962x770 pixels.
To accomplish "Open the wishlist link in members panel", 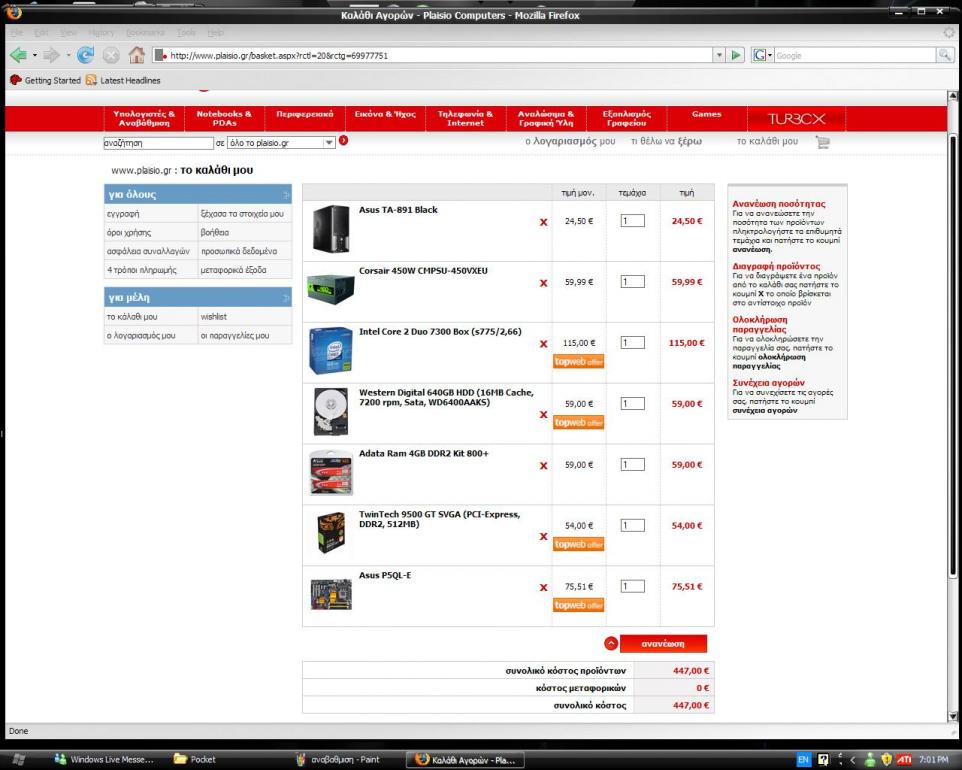I will pos(214,317).
